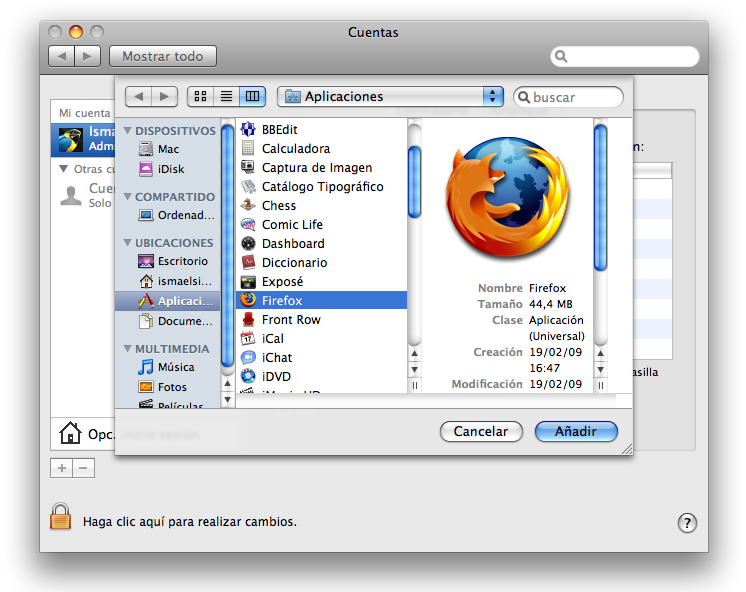This screenshot has height=592, width=746.
Task: Click the padlock to make changes
Action: (60, 516)
